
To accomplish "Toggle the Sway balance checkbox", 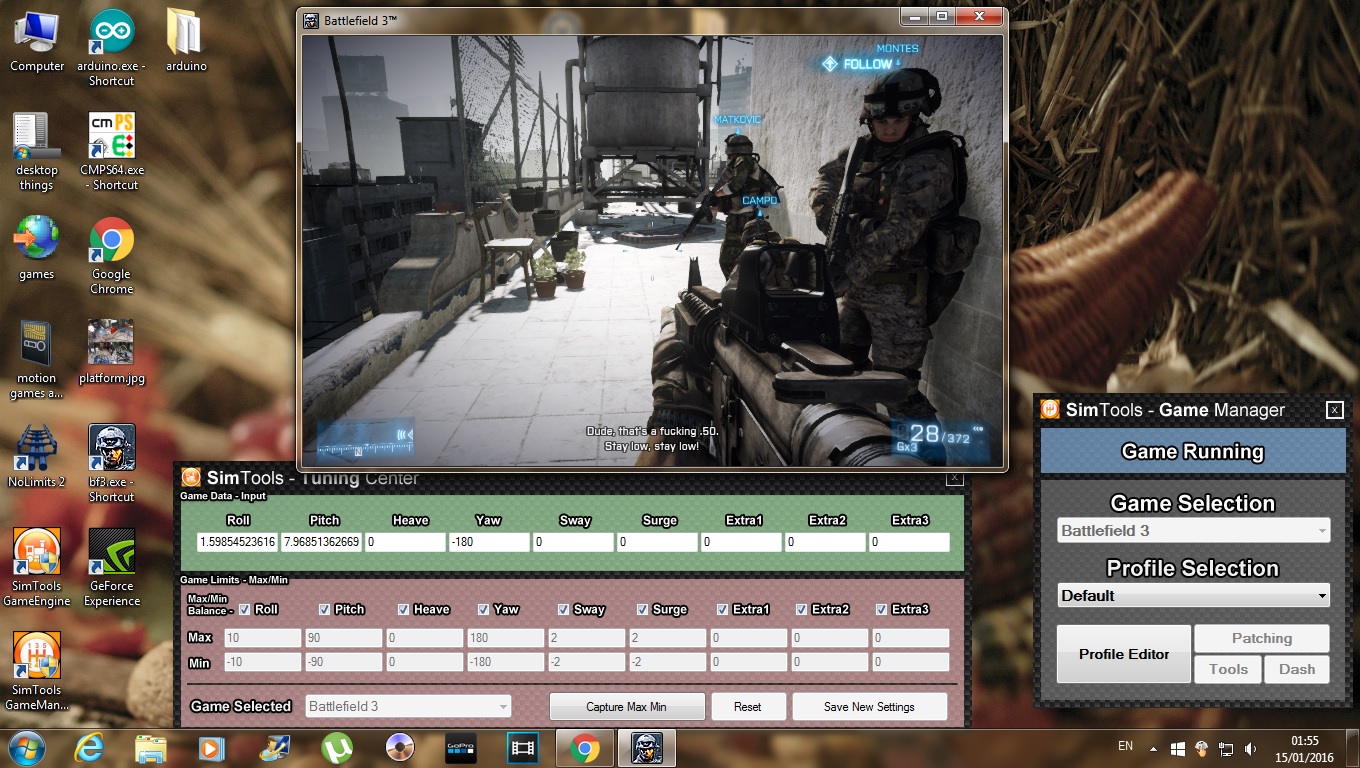I will [563, 609].
